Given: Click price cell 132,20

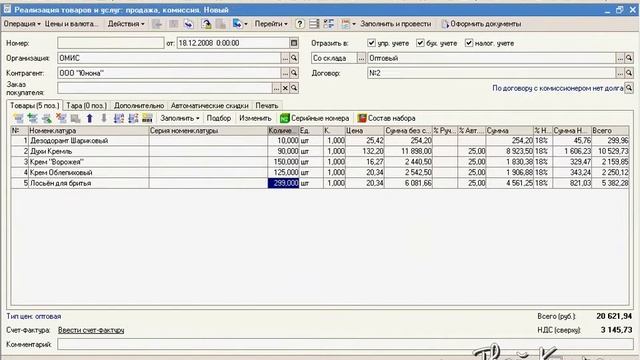Looking at the screenshot, I should pos(364,151).
